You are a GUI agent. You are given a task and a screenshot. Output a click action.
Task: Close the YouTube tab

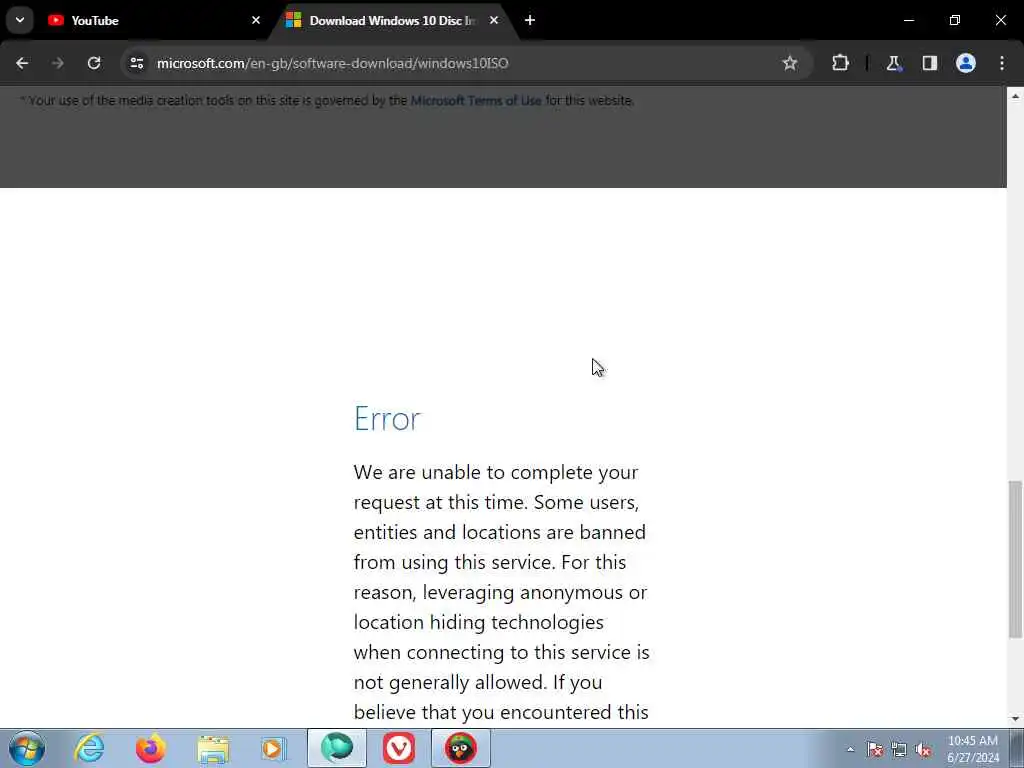256,20
